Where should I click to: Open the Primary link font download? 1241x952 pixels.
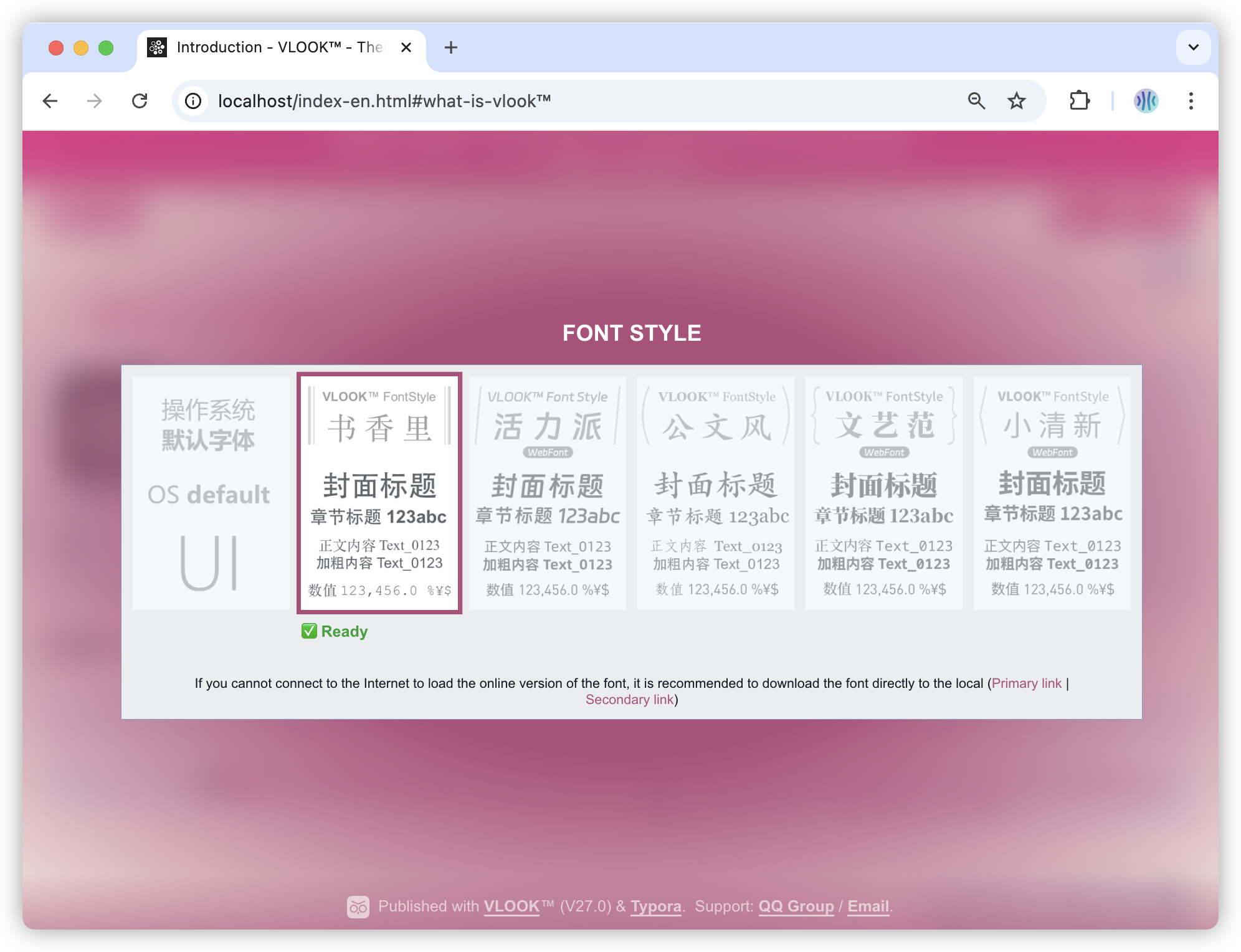(1027, 683)
